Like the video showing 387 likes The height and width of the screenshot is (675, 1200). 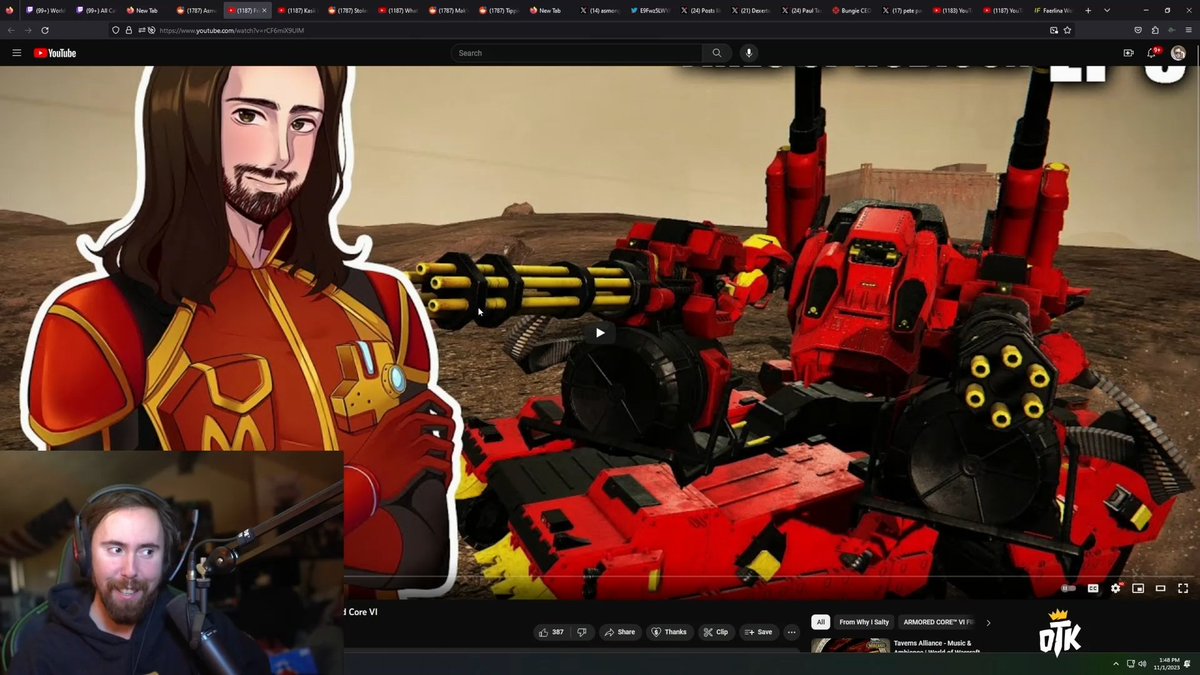551,632
